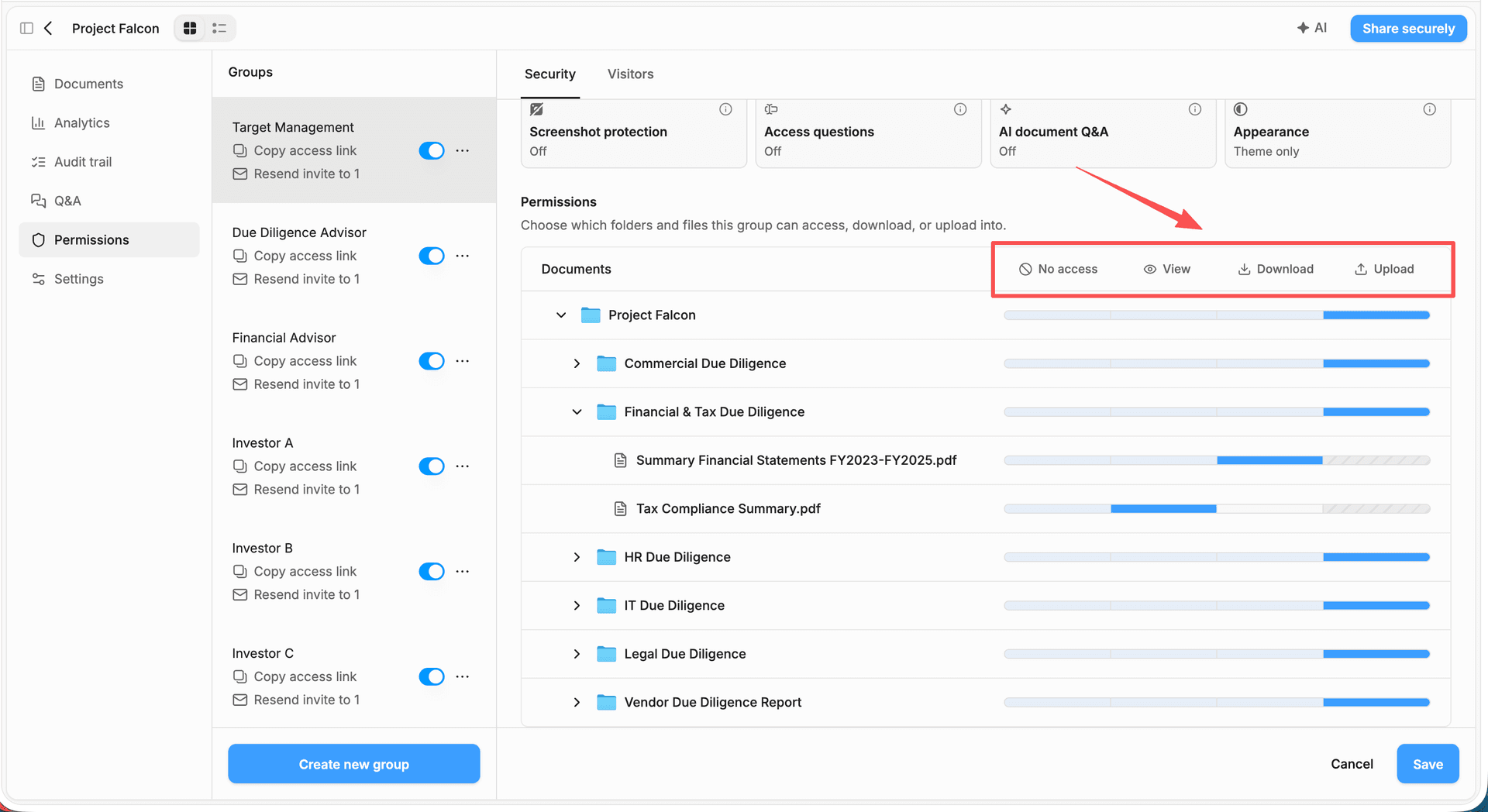Click the Share securely button
The height and width of the screenshot is (812, 1488).
click(x=1408, y=29)
